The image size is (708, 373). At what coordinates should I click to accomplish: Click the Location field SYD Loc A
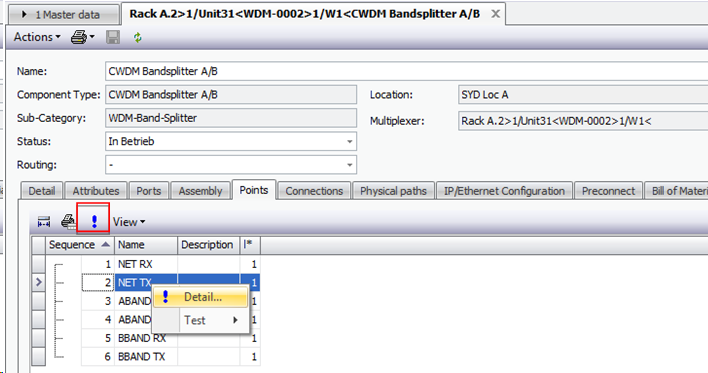click(x=583, y=95)
